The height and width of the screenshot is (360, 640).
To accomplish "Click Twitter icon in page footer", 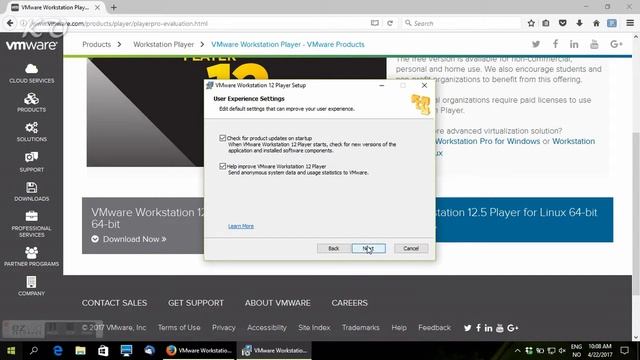I will [467, 328].
